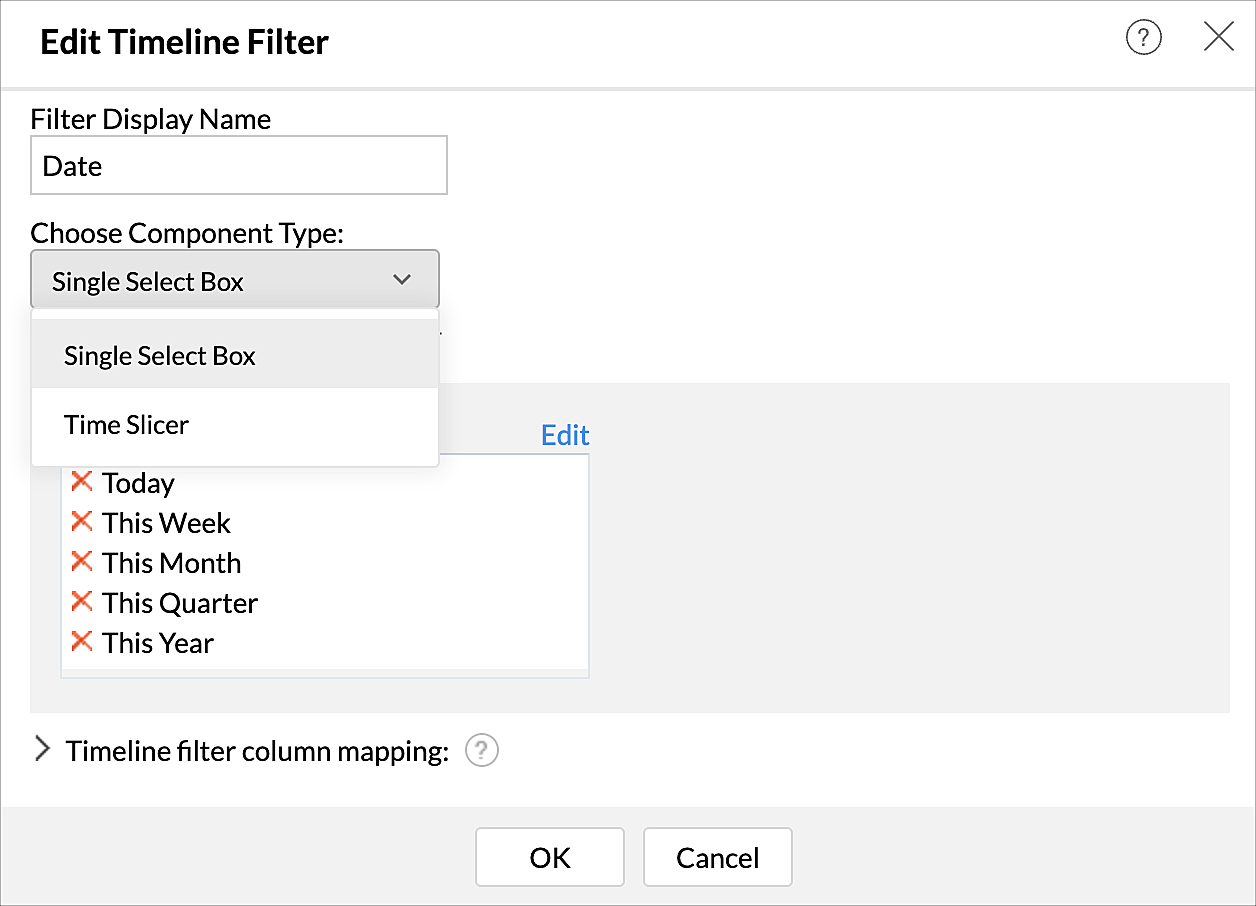This screenshot has height=906, width=1256.
Task: Close the Edit Timeline Filter dialog
Action: coord(1218,39)
